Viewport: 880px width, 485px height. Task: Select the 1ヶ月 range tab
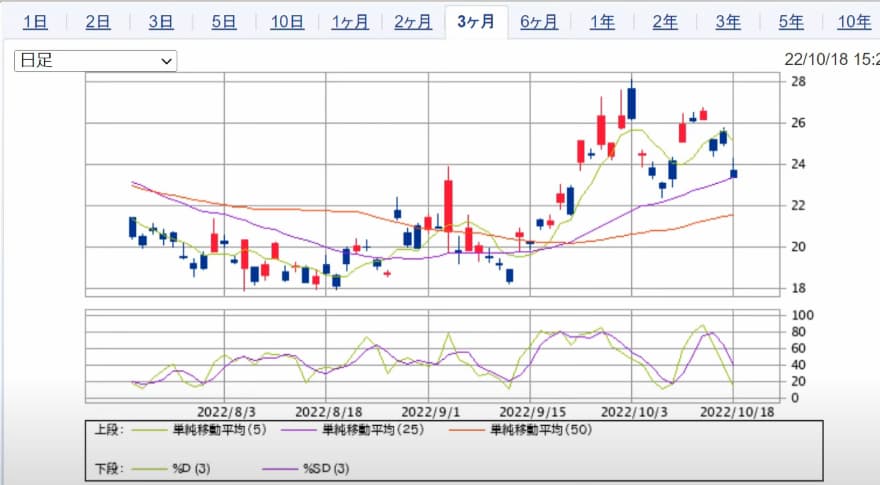(x=350, y=22)
